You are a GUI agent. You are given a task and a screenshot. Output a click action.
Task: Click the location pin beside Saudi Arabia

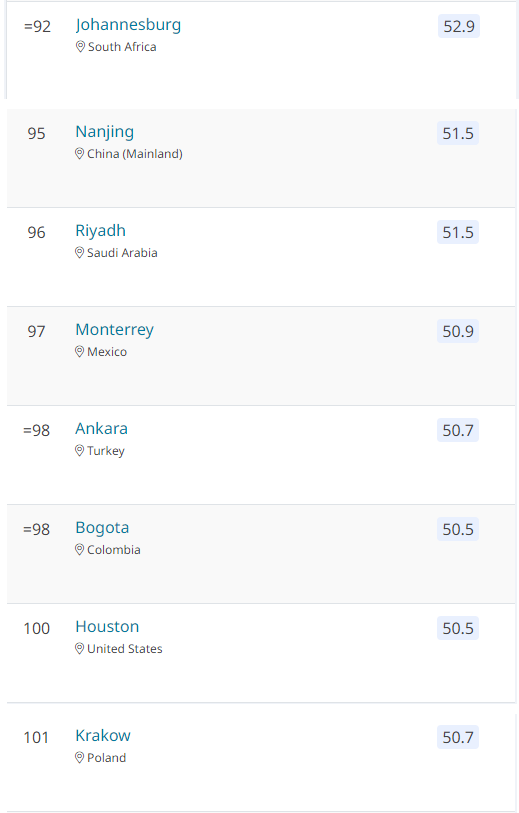pyautogui.click(x=79, y=253)
